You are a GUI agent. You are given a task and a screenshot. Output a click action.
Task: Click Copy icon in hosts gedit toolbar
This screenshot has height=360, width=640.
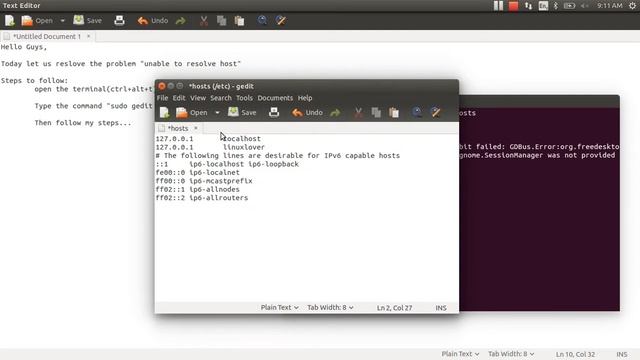(376, 112)
